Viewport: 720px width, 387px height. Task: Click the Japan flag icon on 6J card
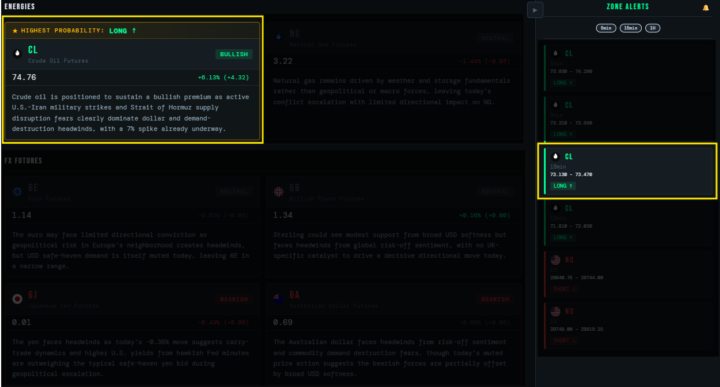click(17, 299)
